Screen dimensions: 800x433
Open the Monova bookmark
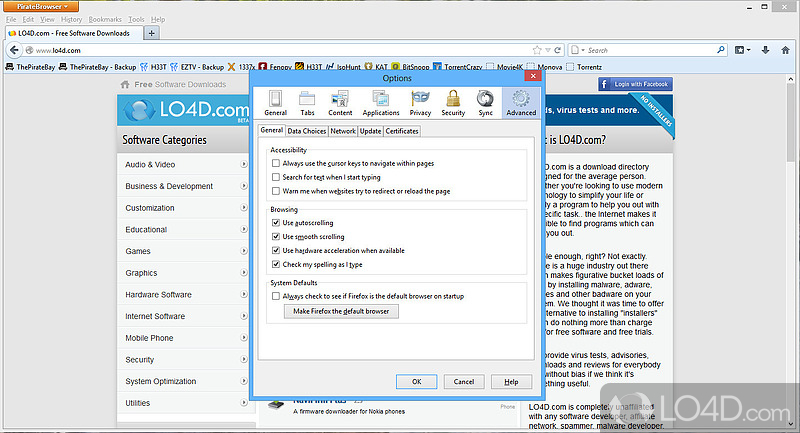[545, 67]
